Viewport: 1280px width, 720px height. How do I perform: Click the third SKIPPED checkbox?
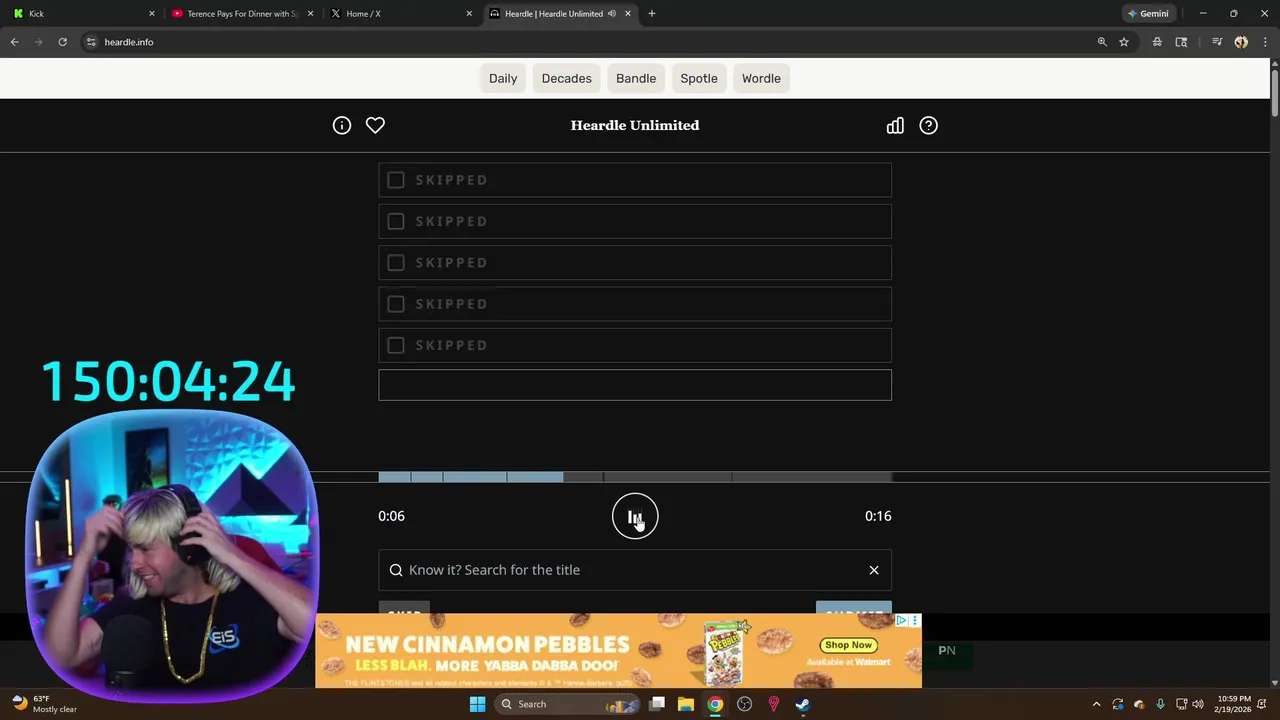tap(396, 262)
